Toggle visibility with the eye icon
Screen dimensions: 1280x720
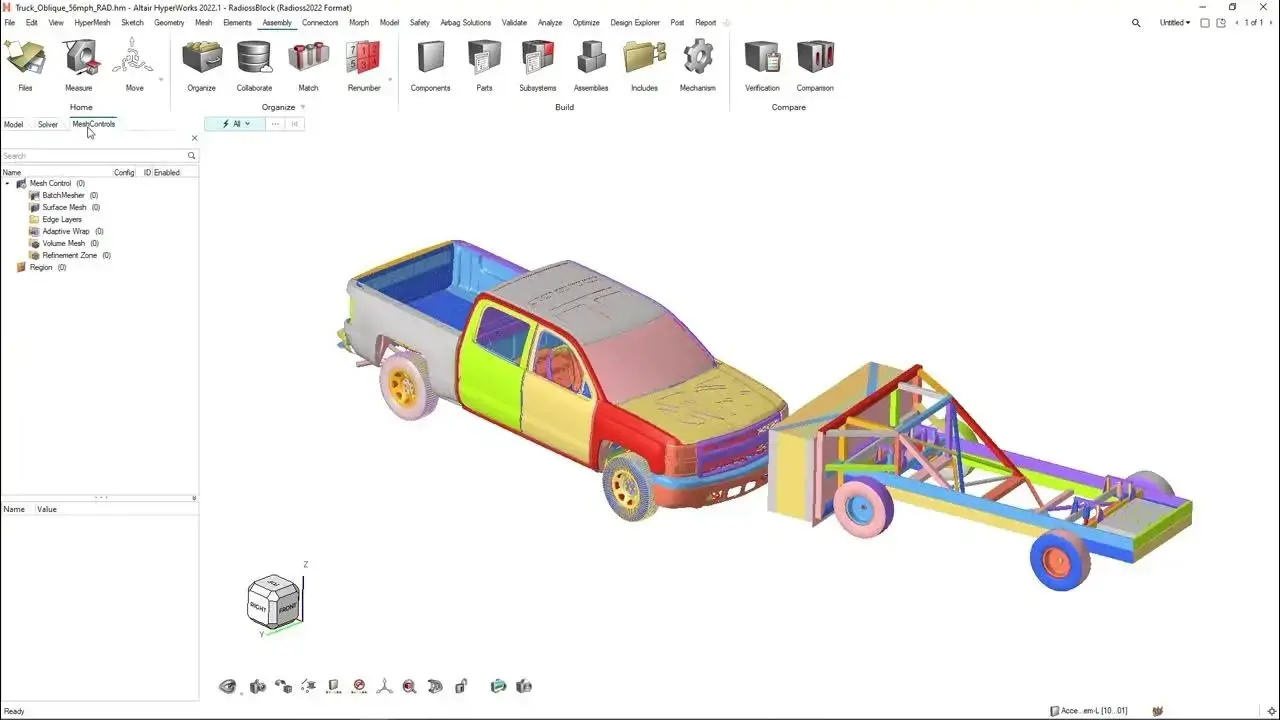click(228, 686)
